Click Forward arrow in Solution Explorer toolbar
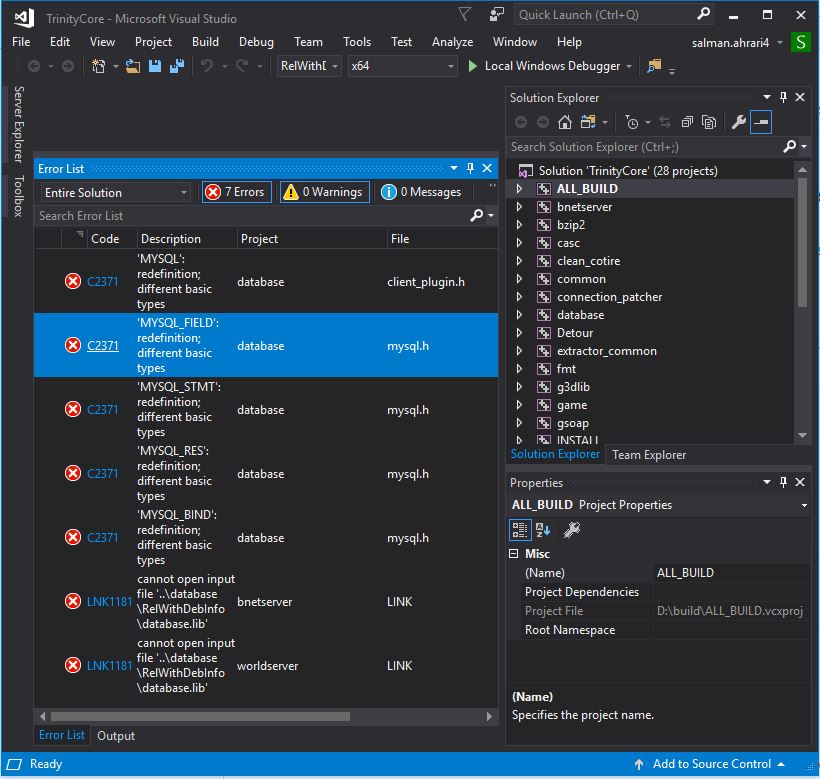 coord(543,122)
